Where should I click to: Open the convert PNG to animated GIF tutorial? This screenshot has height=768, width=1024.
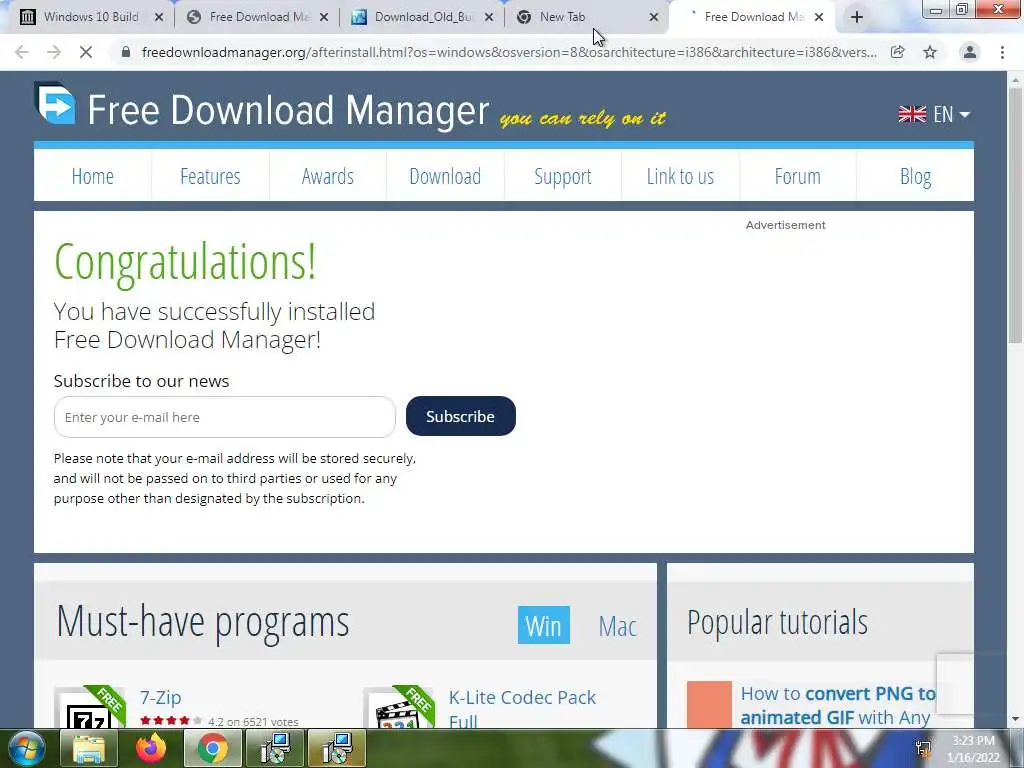pyautogui.click(x=838, y=705)
